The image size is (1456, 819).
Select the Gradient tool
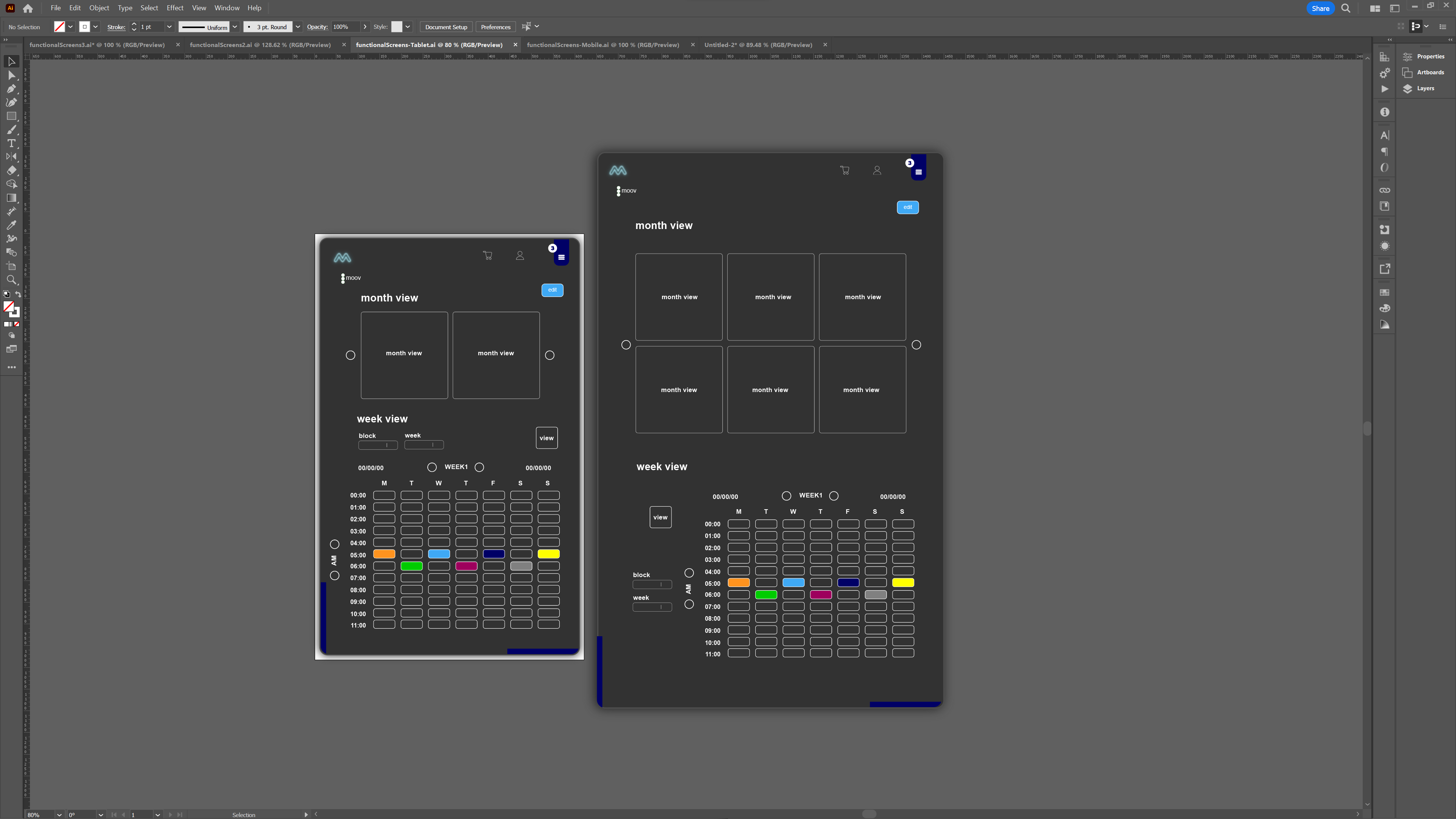[x=11, y=198]
